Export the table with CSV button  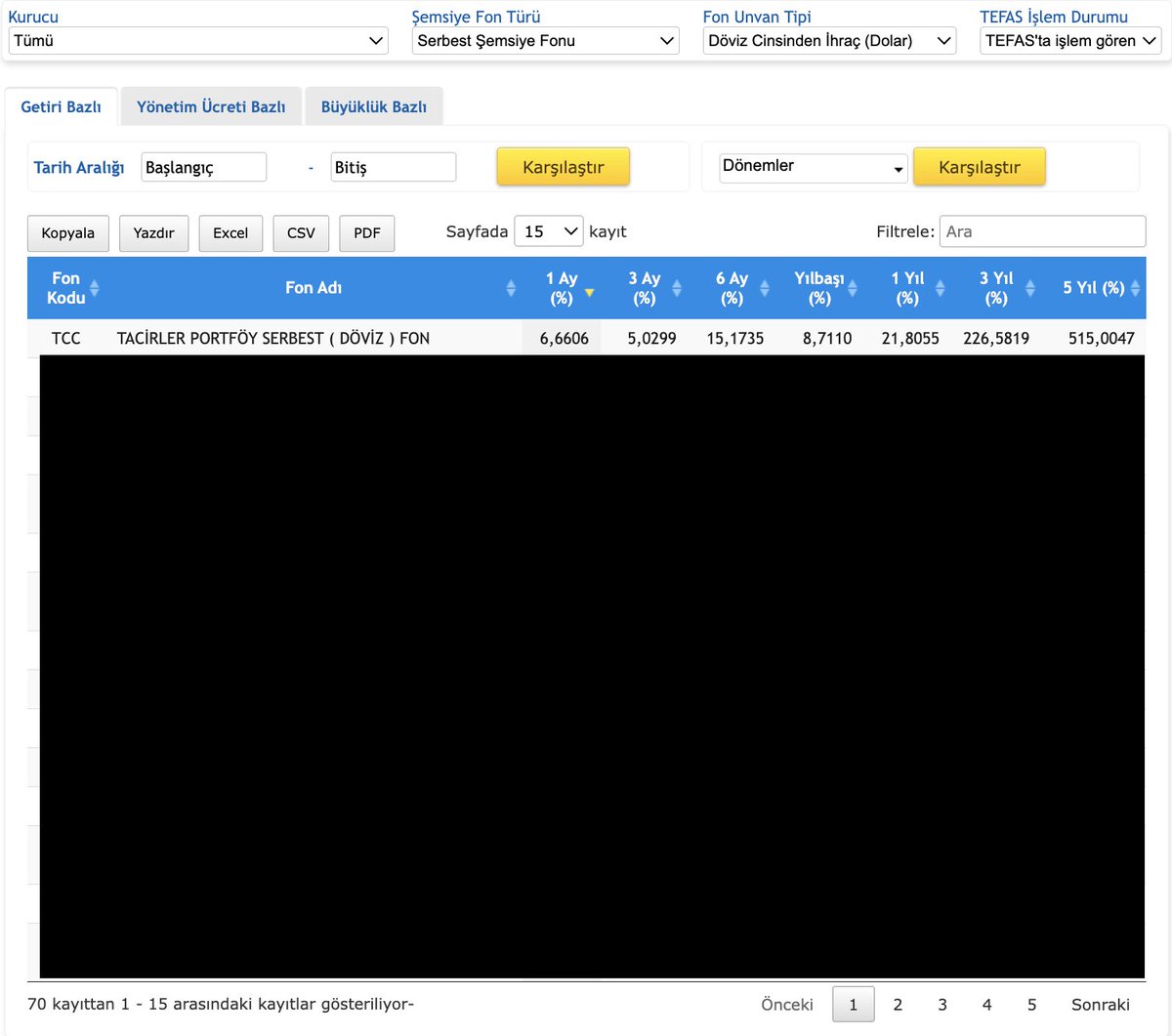click(x=301, y=233)
